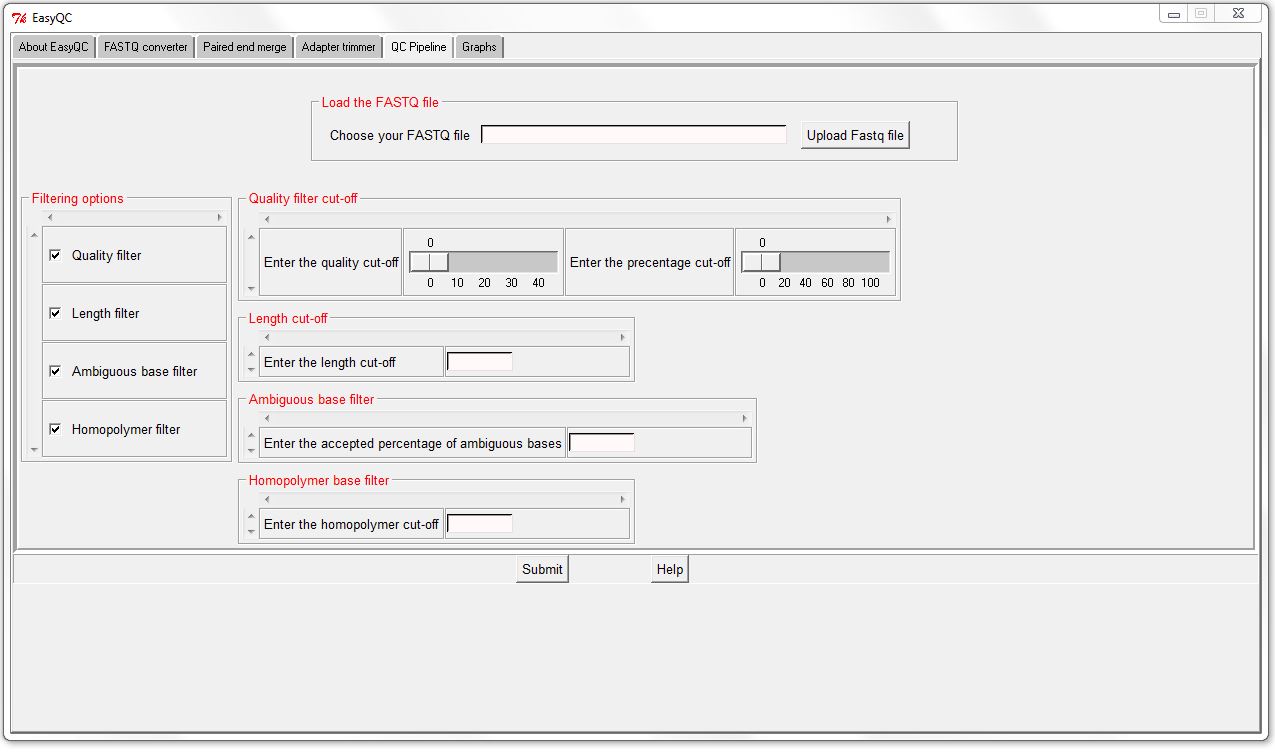Click 'Enter the accepted percentage of ambiguous bases' label
The width and height of the screenshot is (1275, 753).
(x=413, y=443)
